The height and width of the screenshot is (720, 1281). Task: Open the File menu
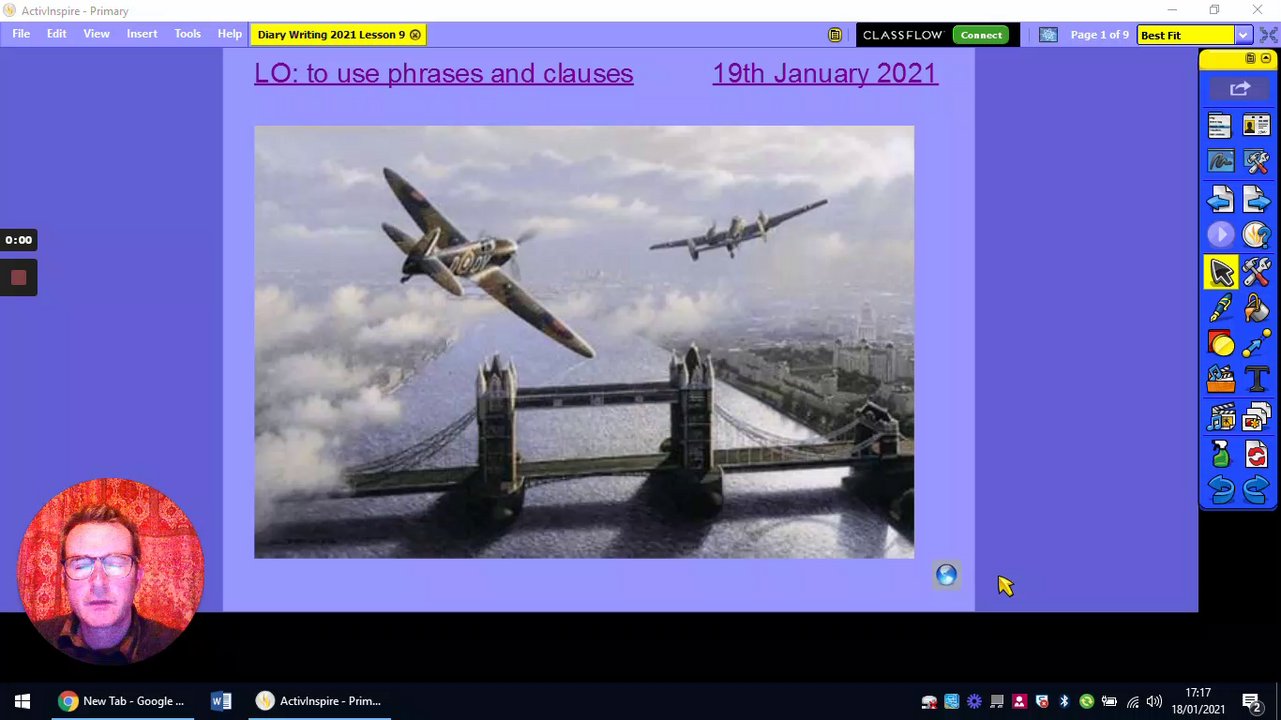coord(21,34)
